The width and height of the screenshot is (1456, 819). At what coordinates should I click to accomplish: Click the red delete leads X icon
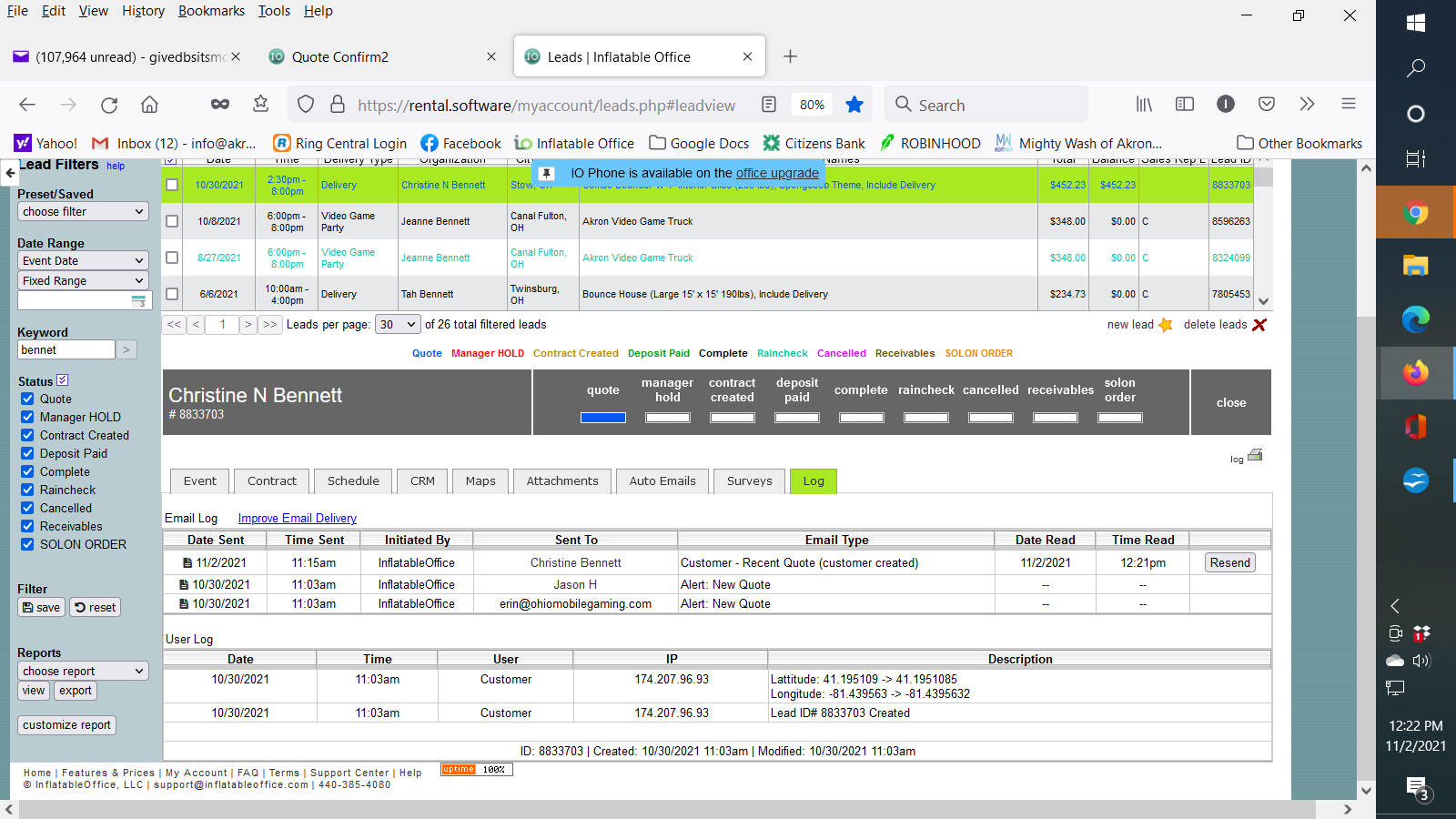1259,325
